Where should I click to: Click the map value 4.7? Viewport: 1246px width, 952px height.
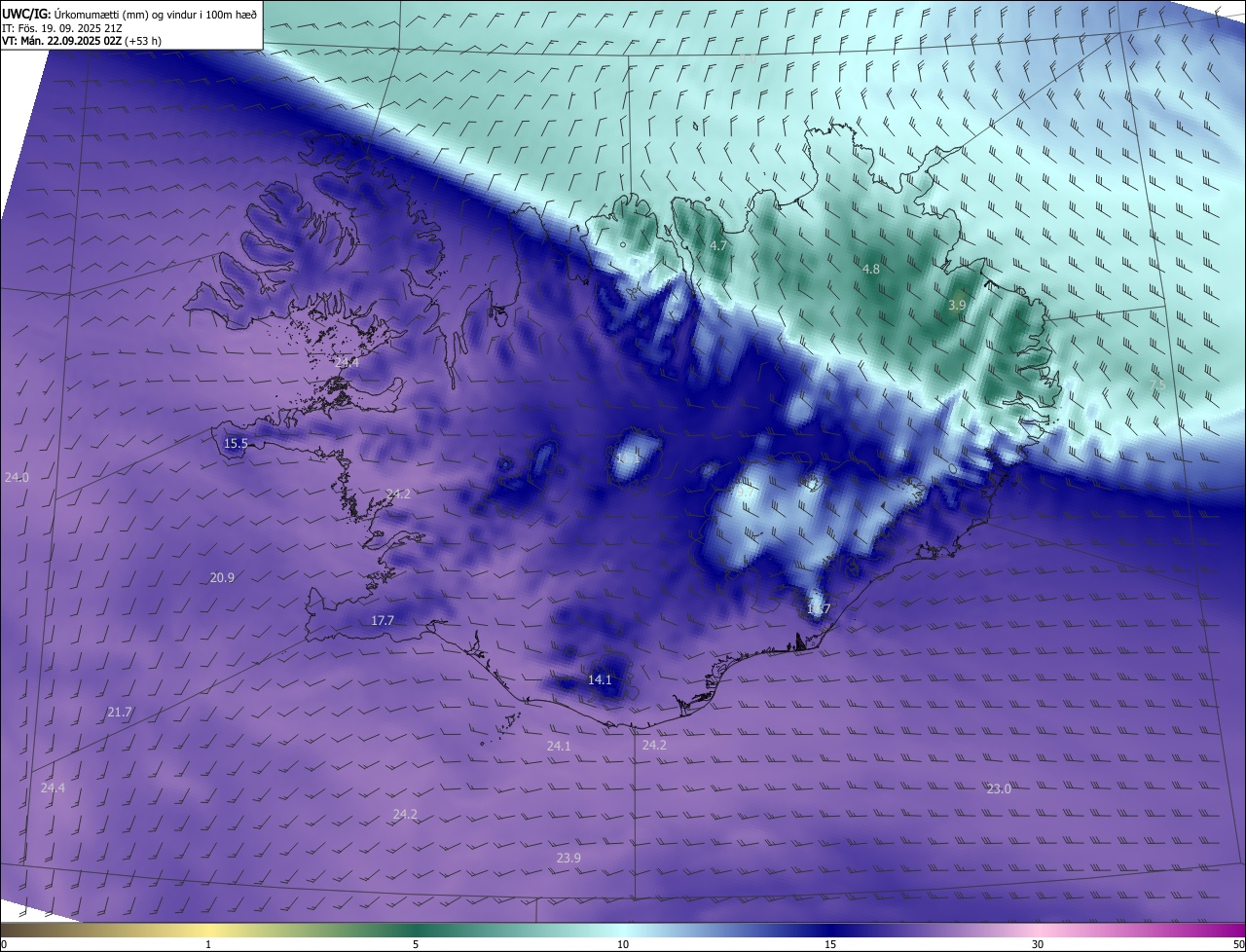(x=718, y=246)
